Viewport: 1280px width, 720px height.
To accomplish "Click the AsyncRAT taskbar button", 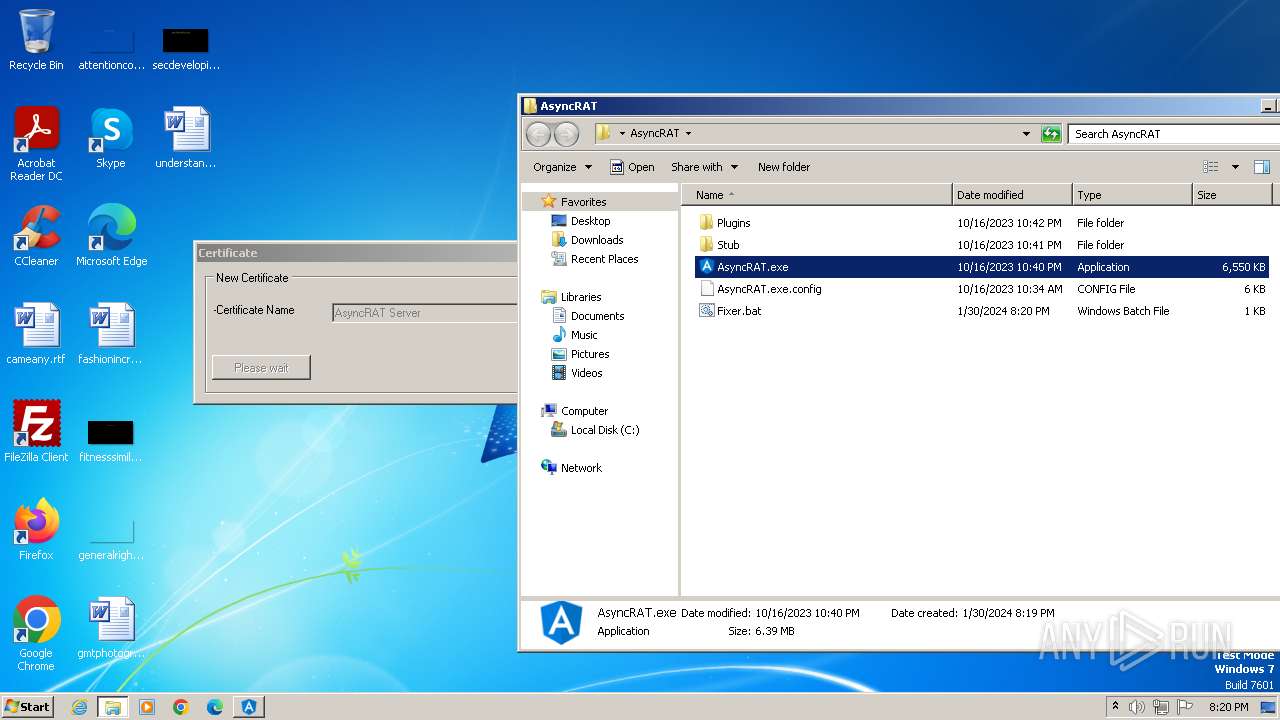I will (249, 707).
